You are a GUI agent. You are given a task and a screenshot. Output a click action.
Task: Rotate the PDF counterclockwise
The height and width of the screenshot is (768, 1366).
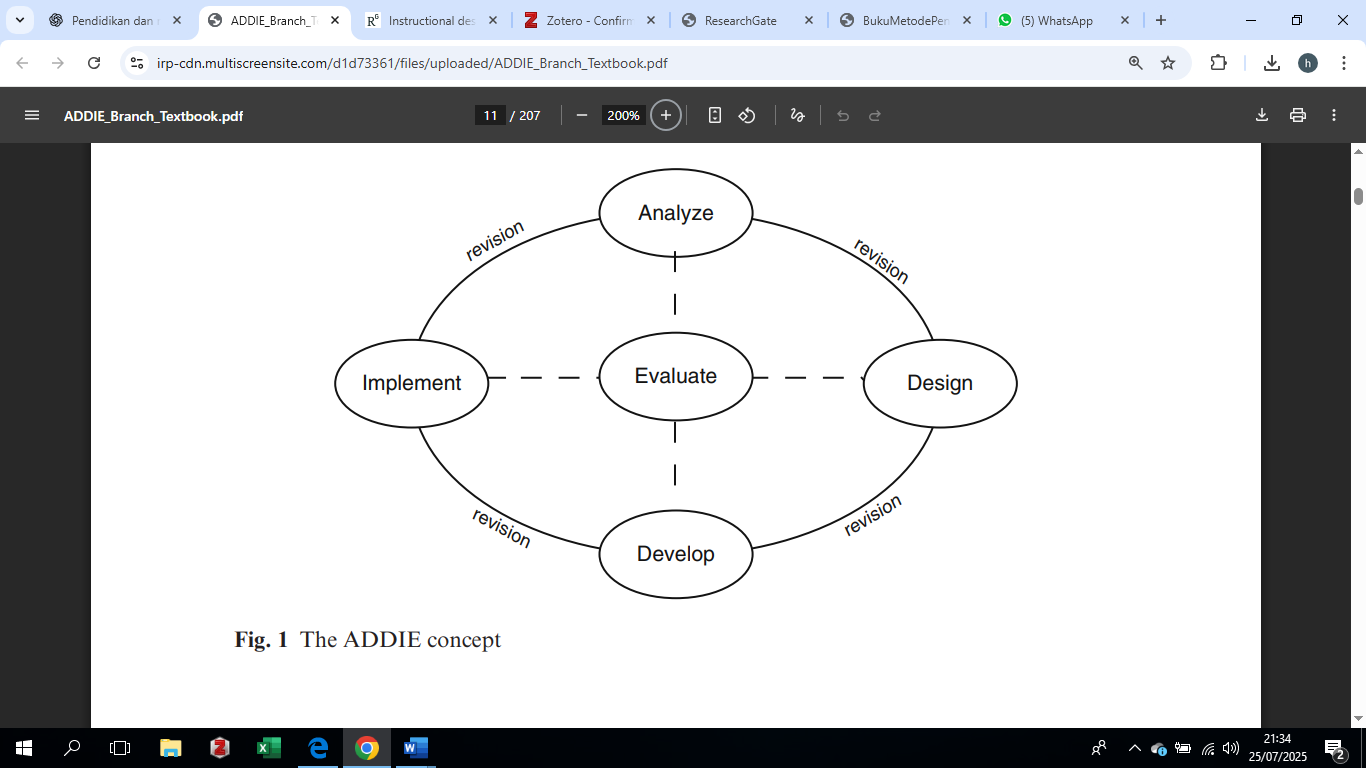click(x=747, y=115)
